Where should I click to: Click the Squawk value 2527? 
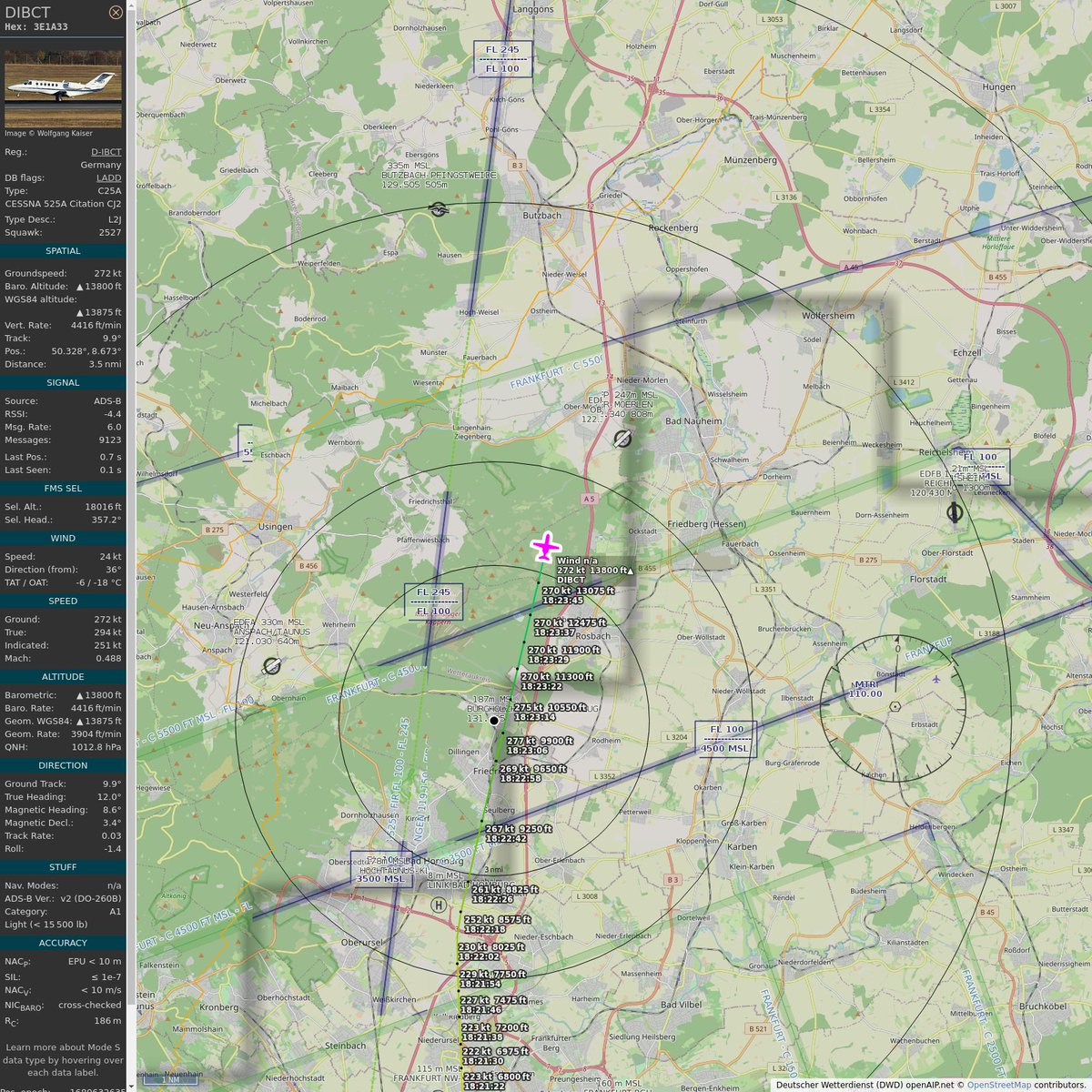coord(110,233)
